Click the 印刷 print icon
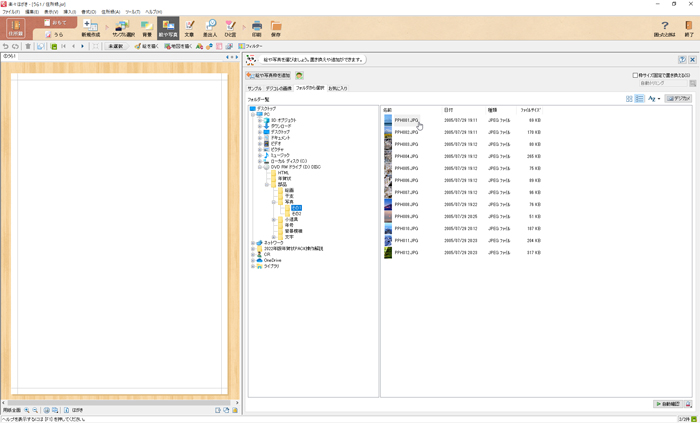The image size is (700, 423). point(257,27)
